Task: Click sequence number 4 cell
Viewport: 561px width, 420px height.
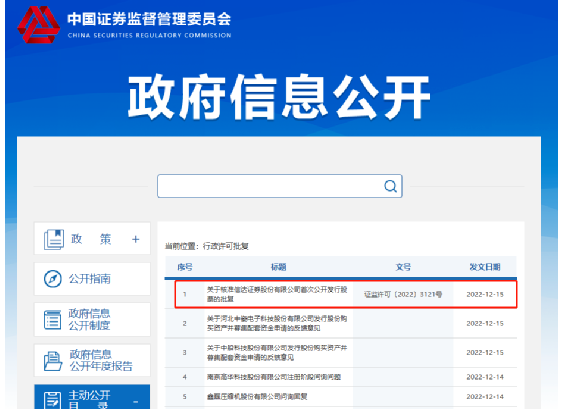Action: [185, 377]
